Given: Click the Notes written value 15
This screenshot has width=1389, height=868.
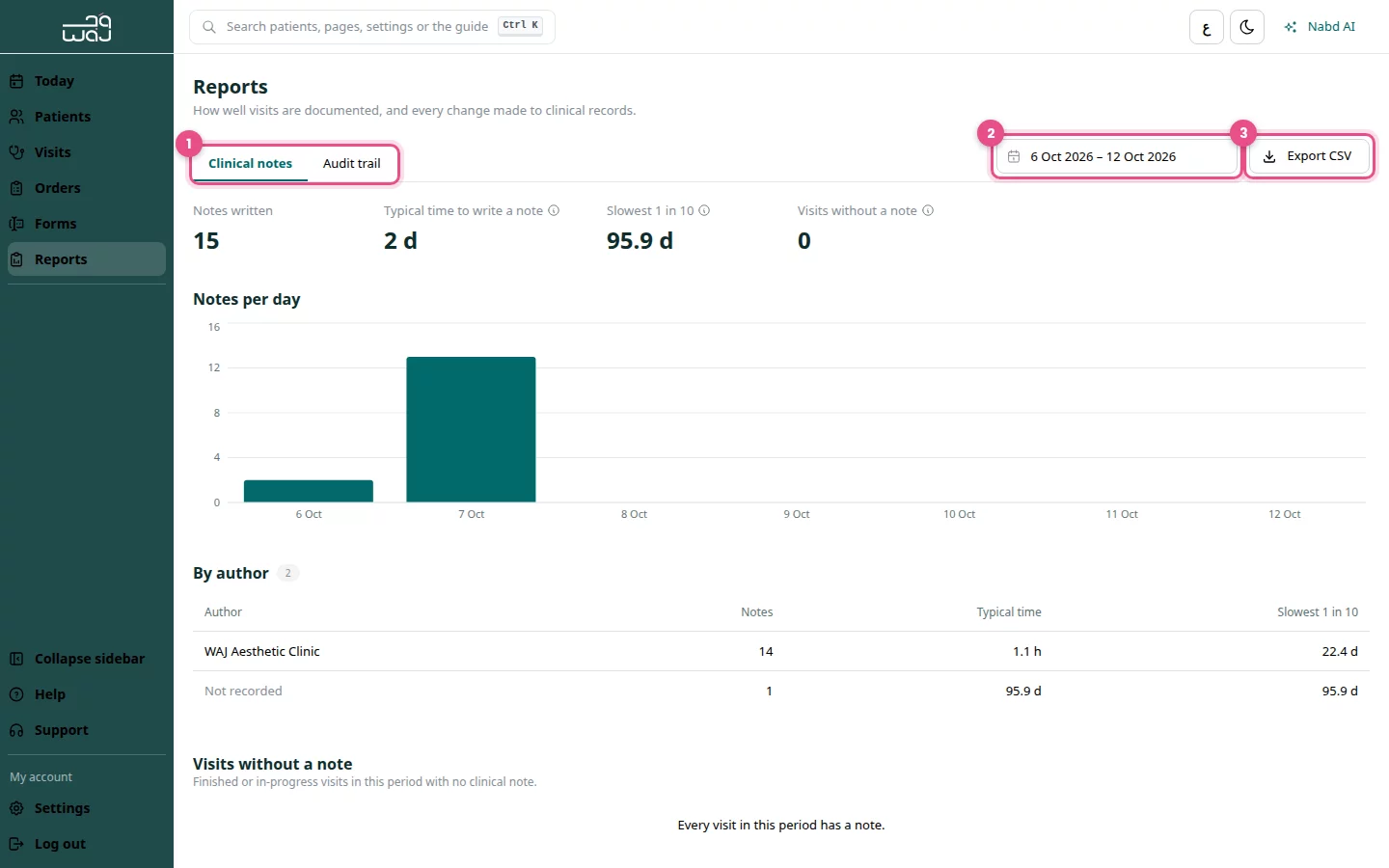Looking at the screenshot, I should click(x=206, y=241).
